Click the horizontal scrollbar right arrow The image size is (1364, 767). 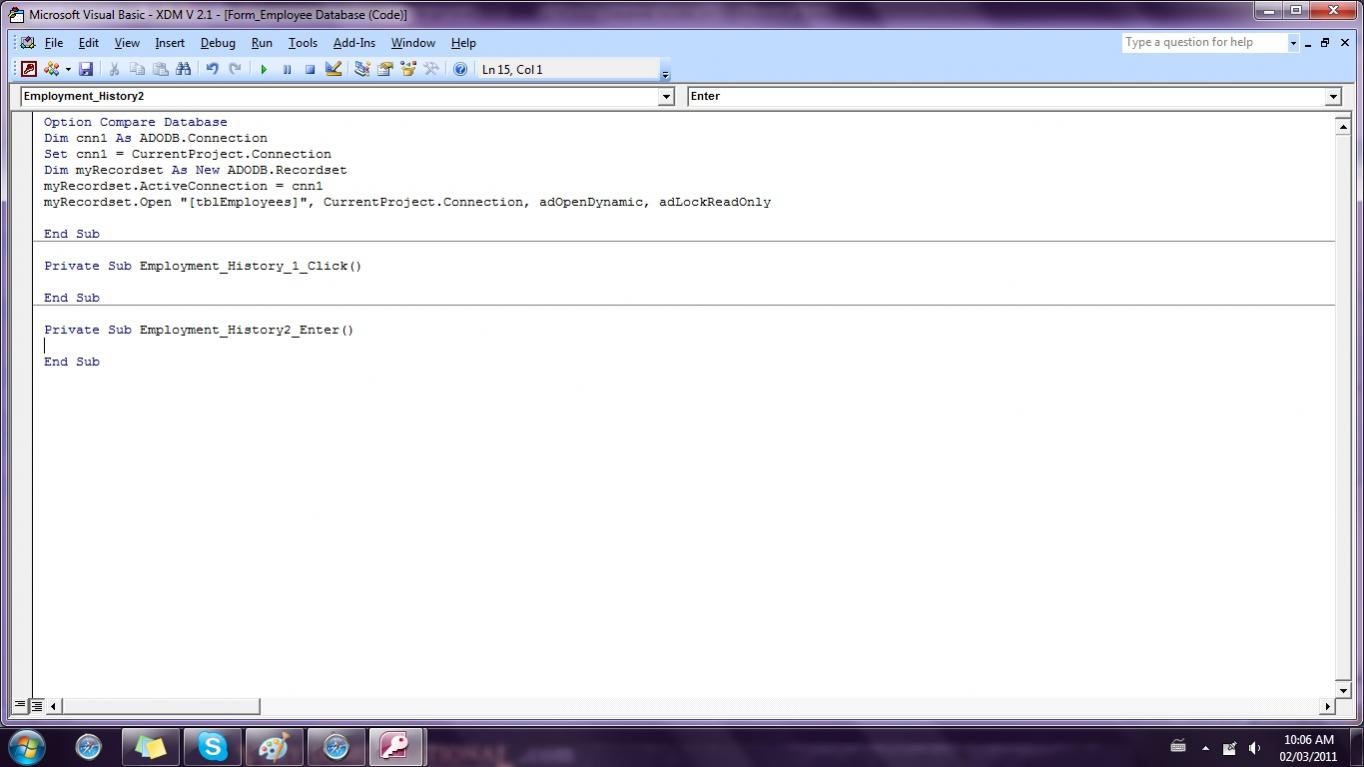(1328, 706)
